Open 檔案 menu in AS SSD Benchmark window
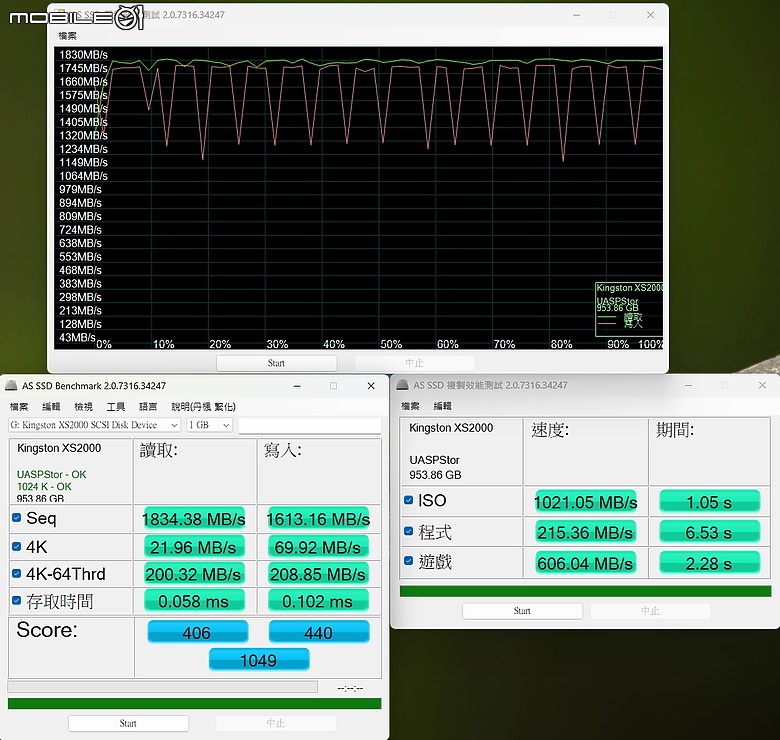The height and width of the screenshot is (740, 780). pos(19,406)
